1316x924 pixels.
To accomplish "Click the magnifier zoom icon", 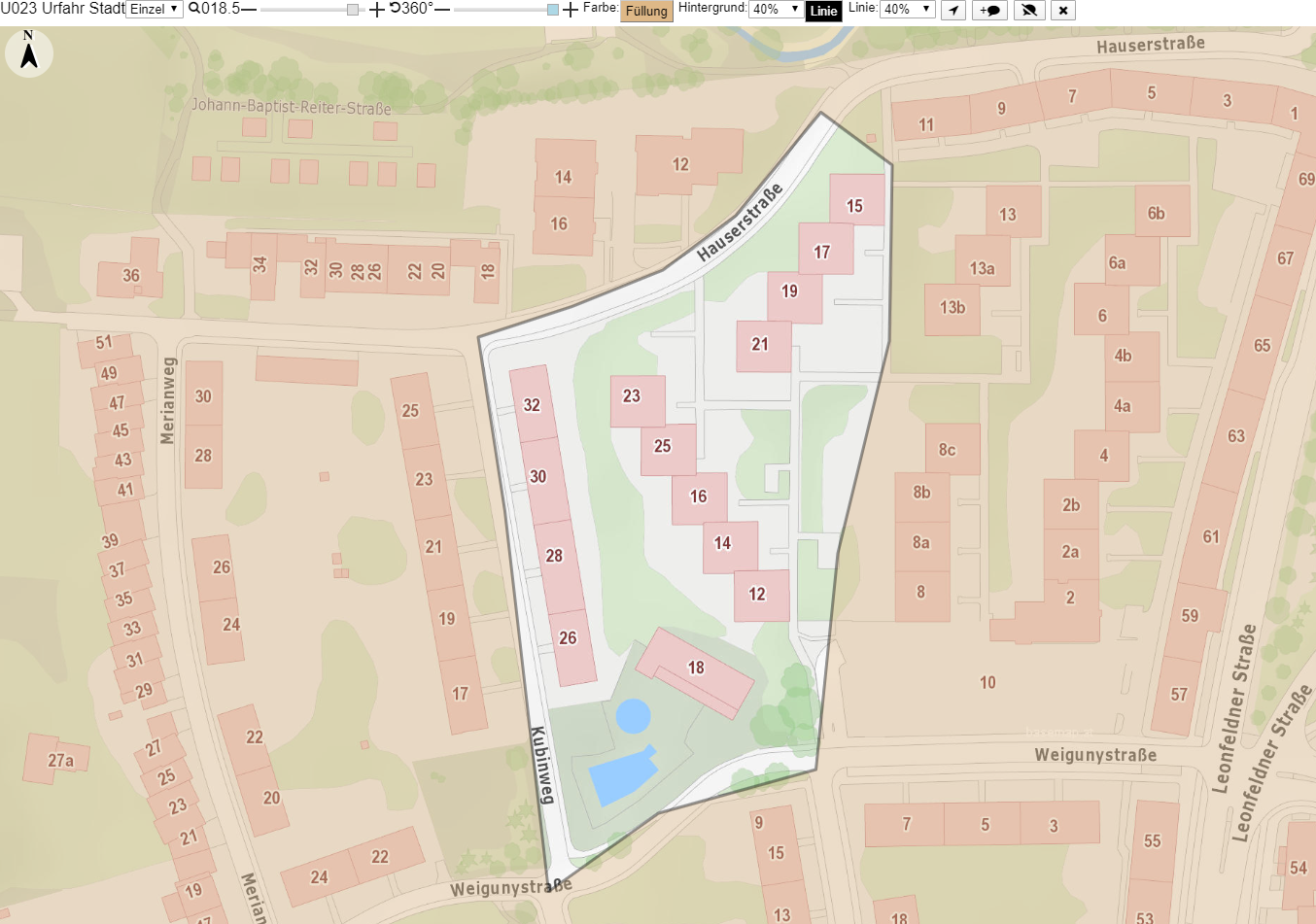I will 194,9.
